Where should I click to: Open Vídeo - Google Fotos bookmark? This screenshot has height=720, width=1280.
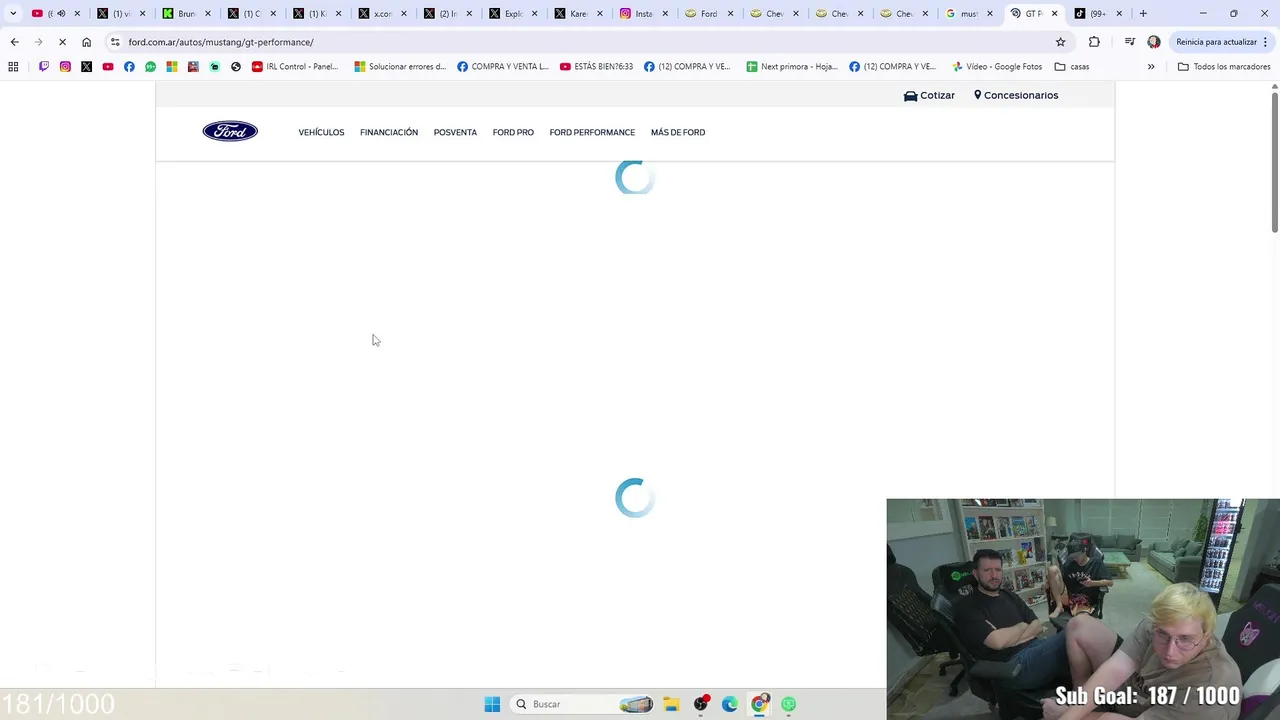997,66
